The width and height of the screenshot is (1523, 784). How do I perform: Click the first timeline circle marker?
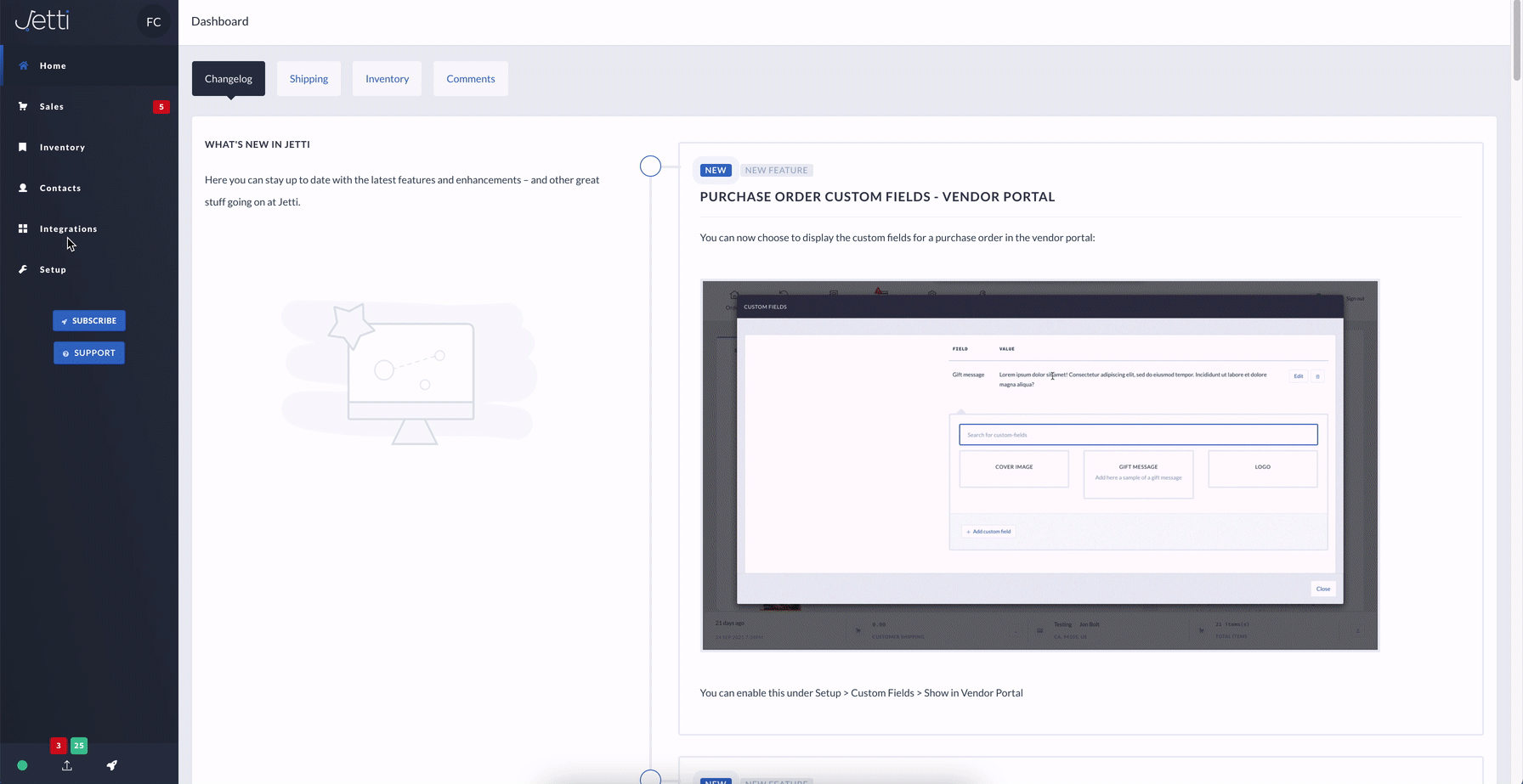(650, 166)
